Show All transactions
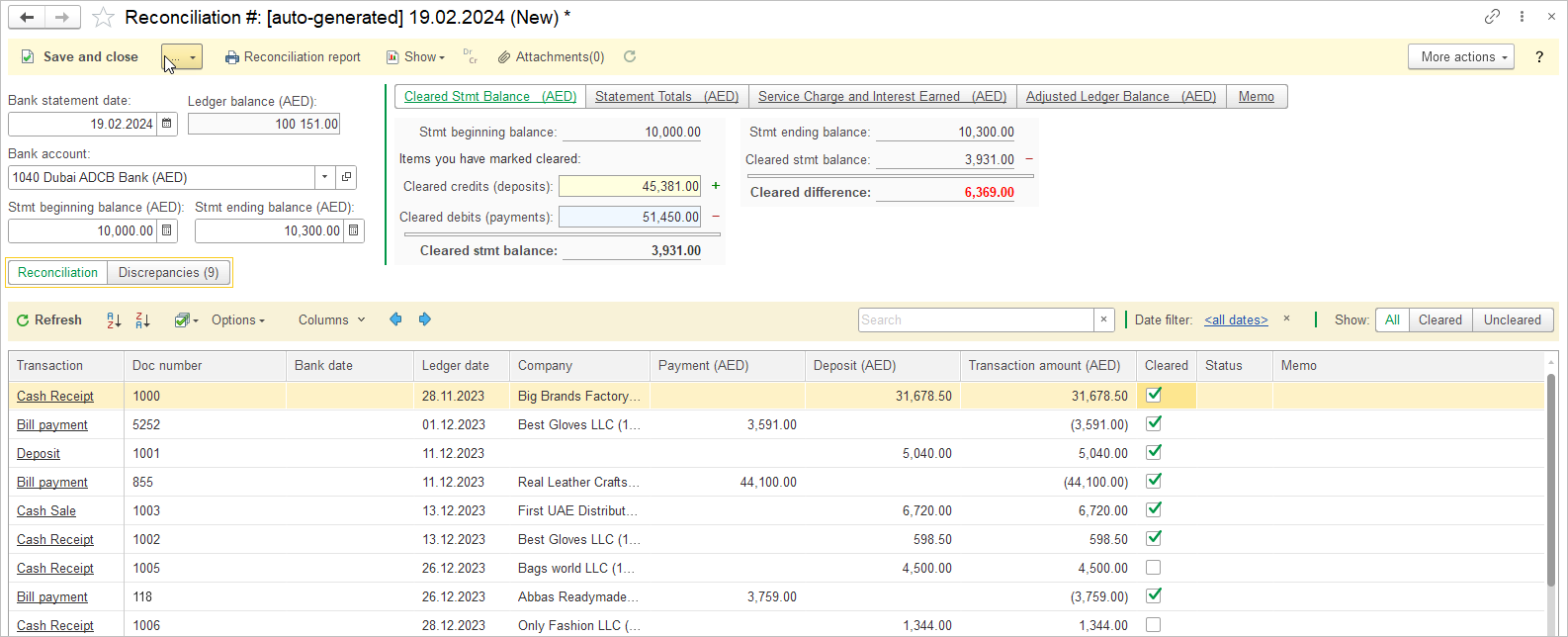 [x=1392, y=319]
